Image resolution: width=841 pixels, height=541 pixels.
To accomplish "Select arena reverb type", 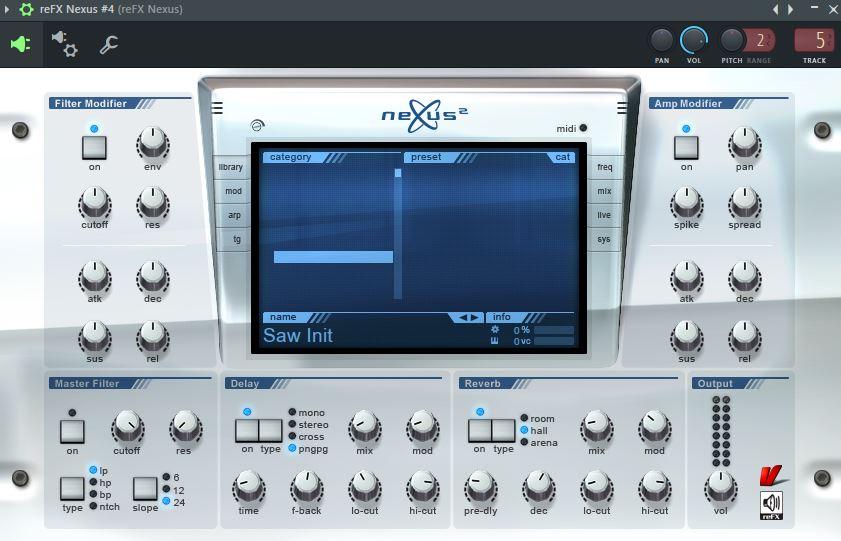I will [x=524, y=443].
